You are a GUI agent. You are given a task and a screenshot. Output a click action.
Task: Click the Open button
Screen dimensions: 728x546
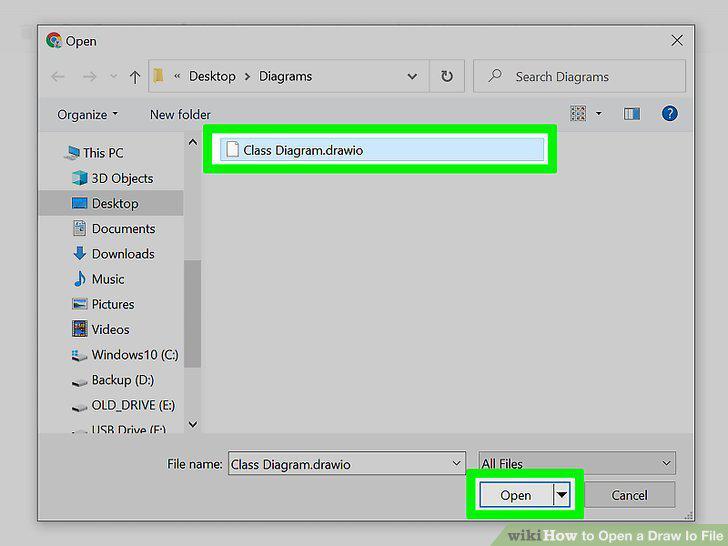coord(516,495)
